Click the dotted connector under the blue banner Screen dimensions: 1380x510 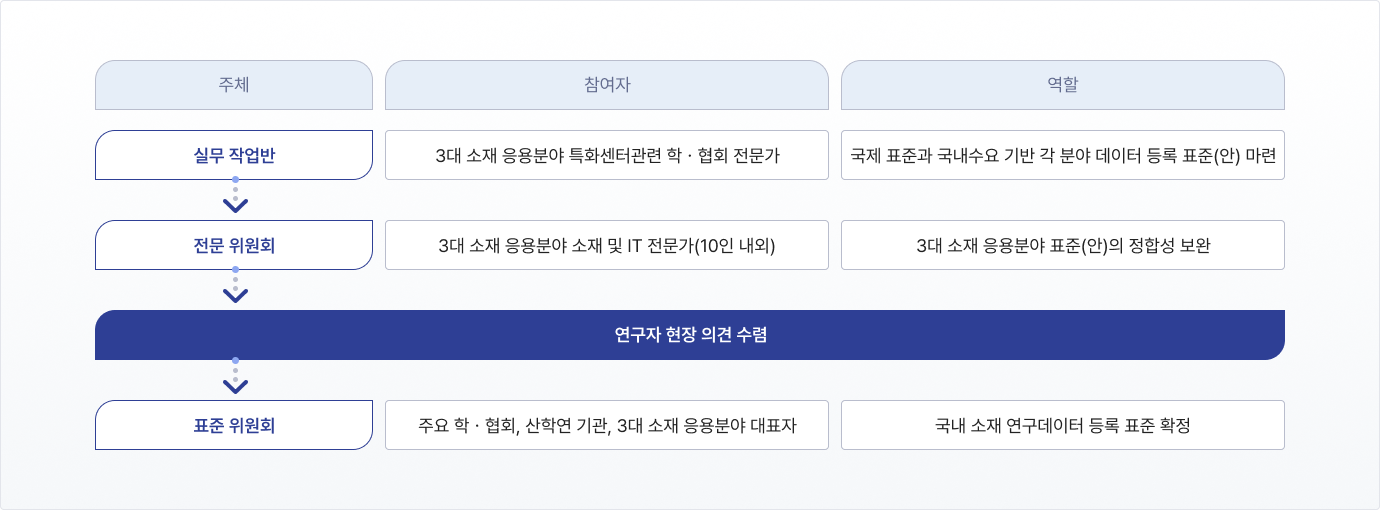click(x=235, y=369)
